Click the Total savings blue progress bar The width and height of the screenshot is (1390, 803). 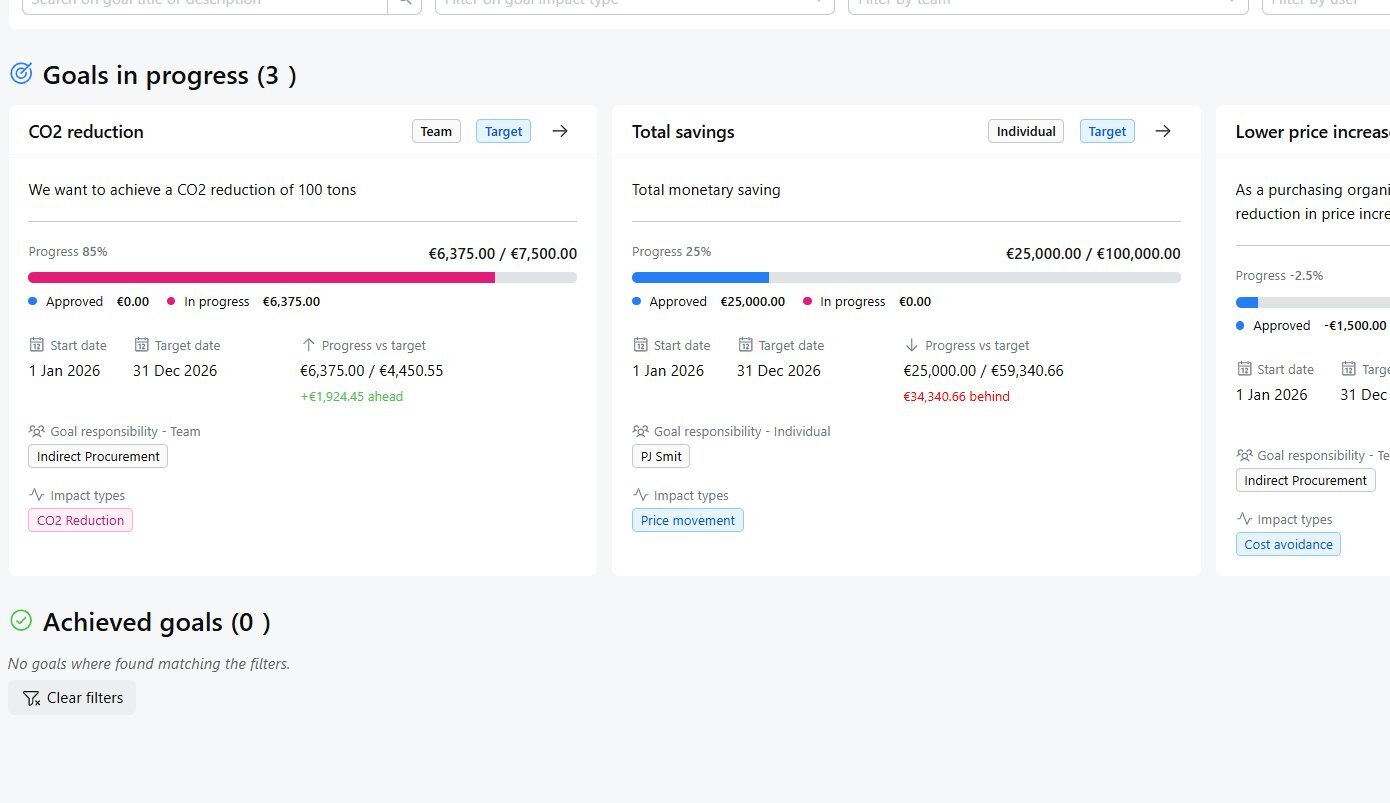[x=700, y=277]
